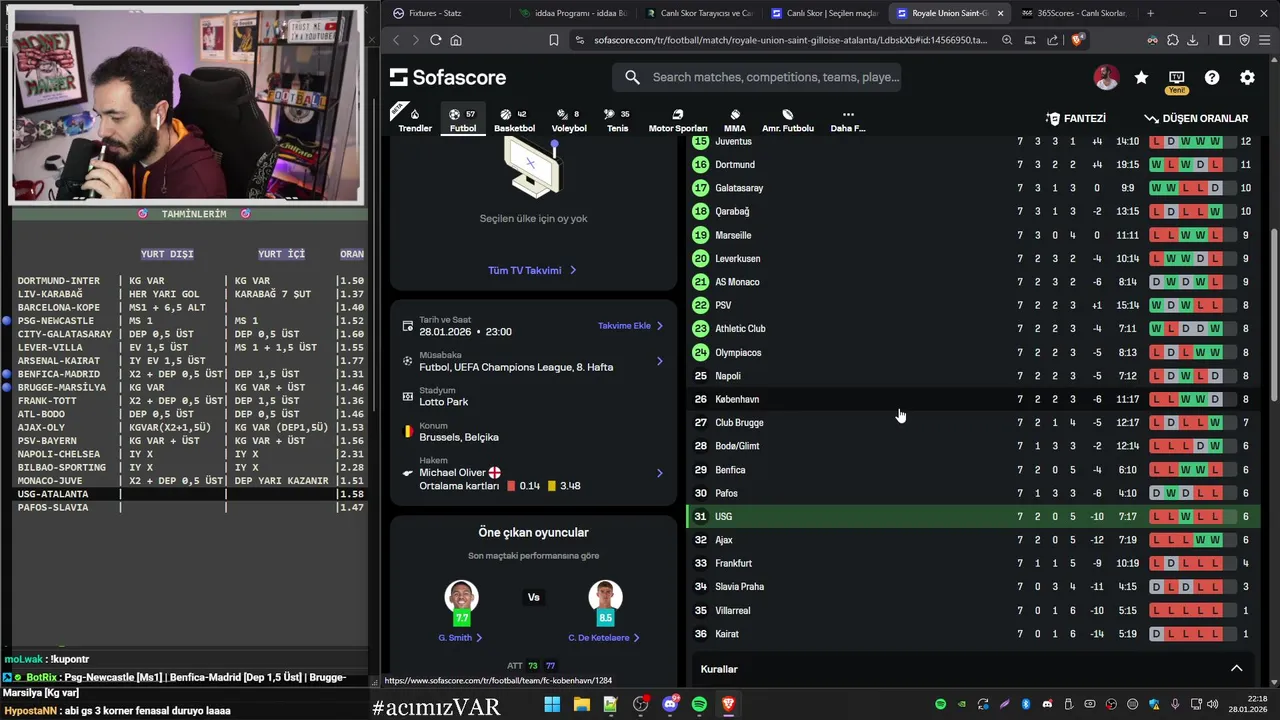The width and height of the screenshot is (1280, 720).
Task: Toggle the browser sidebar panel
Action: (1224, 40)
